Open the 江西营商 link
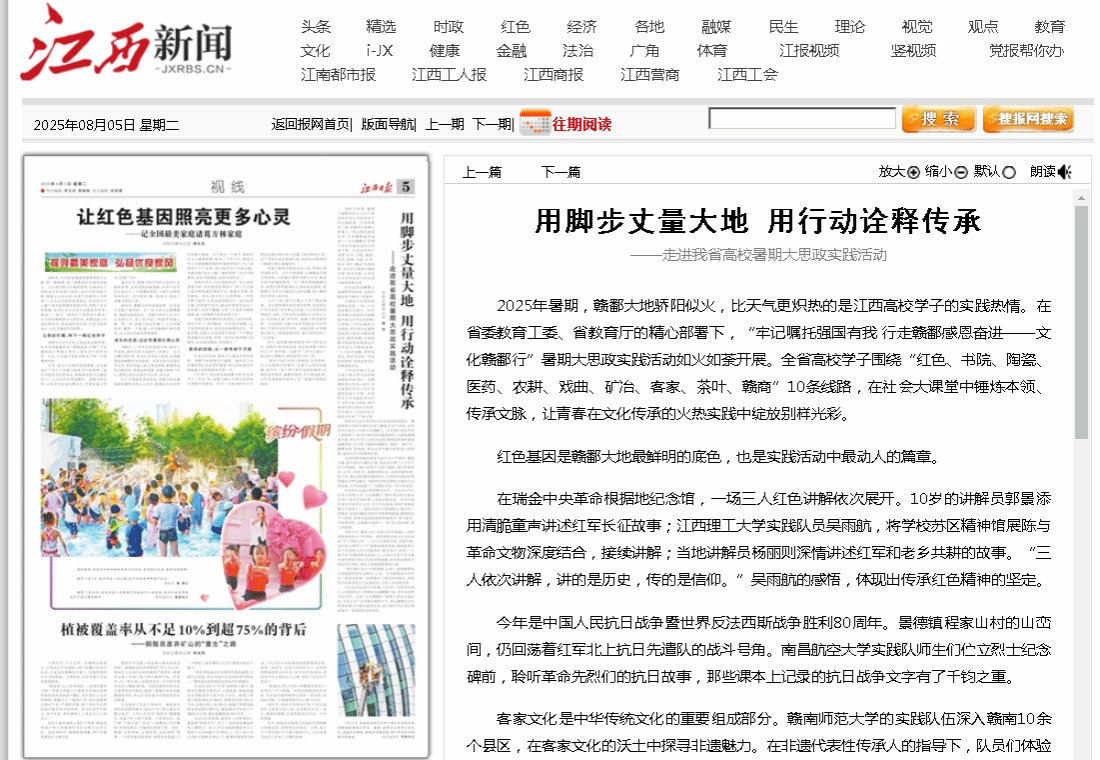Viewport: 1100px width, 760px height. [x=650, y=74]
